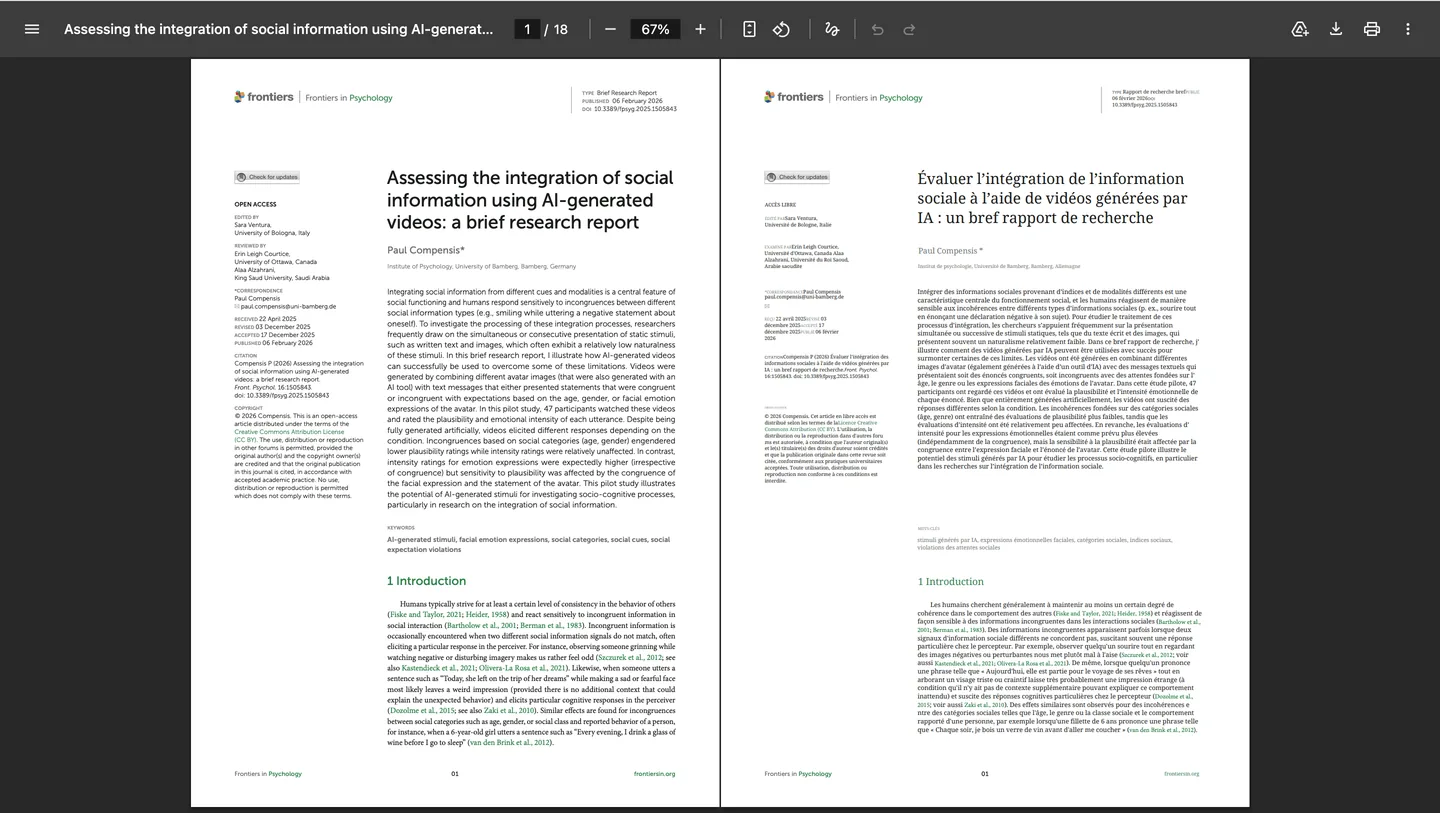Screen dimensions: 1440x813
Task: Click the undo arrow in the toolbar
Action: coord(877,29)
